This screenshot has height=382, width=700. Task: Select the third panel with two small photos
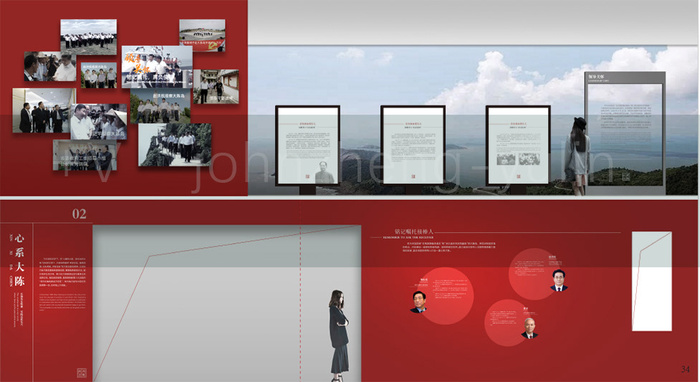(518, 145)
